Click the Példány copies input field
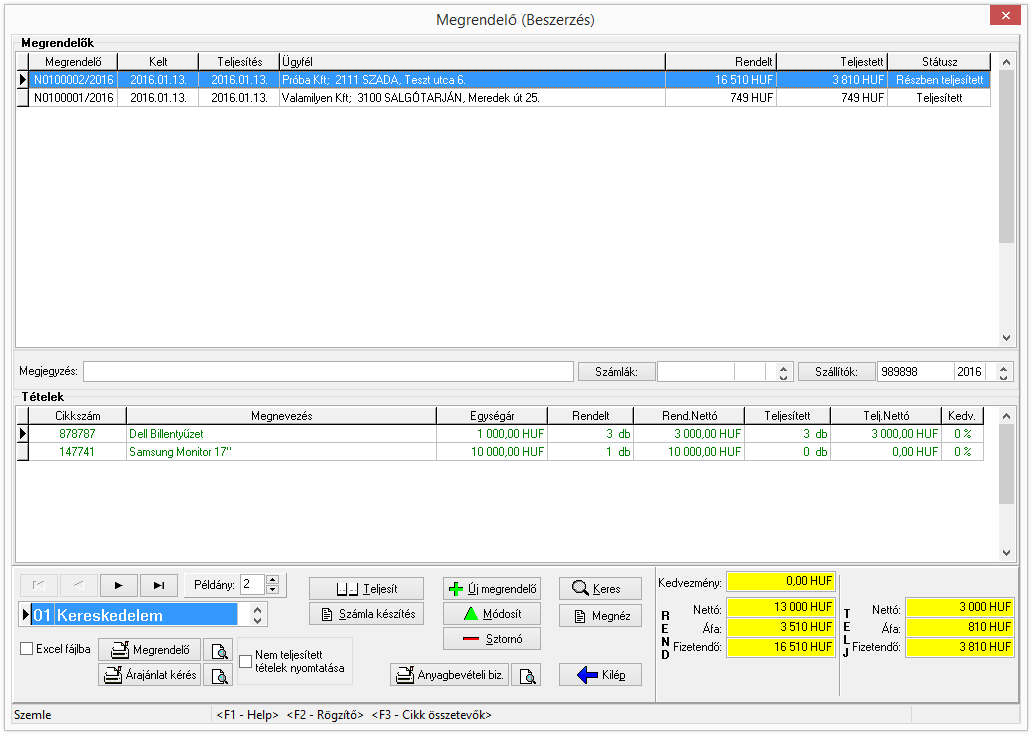 click(x=252, y=584)
